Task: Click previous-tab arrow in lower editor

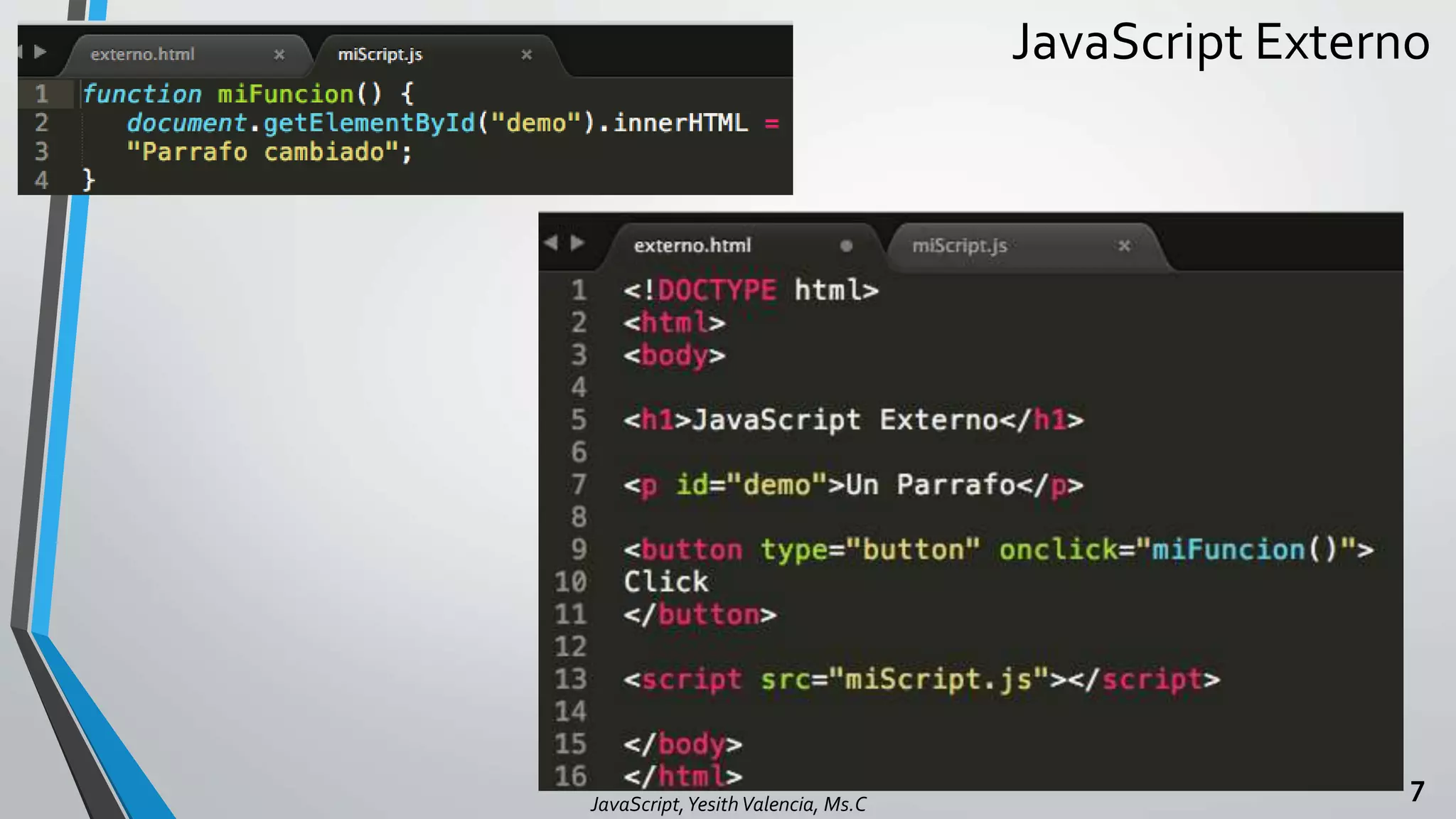Action: click(551, 242)
